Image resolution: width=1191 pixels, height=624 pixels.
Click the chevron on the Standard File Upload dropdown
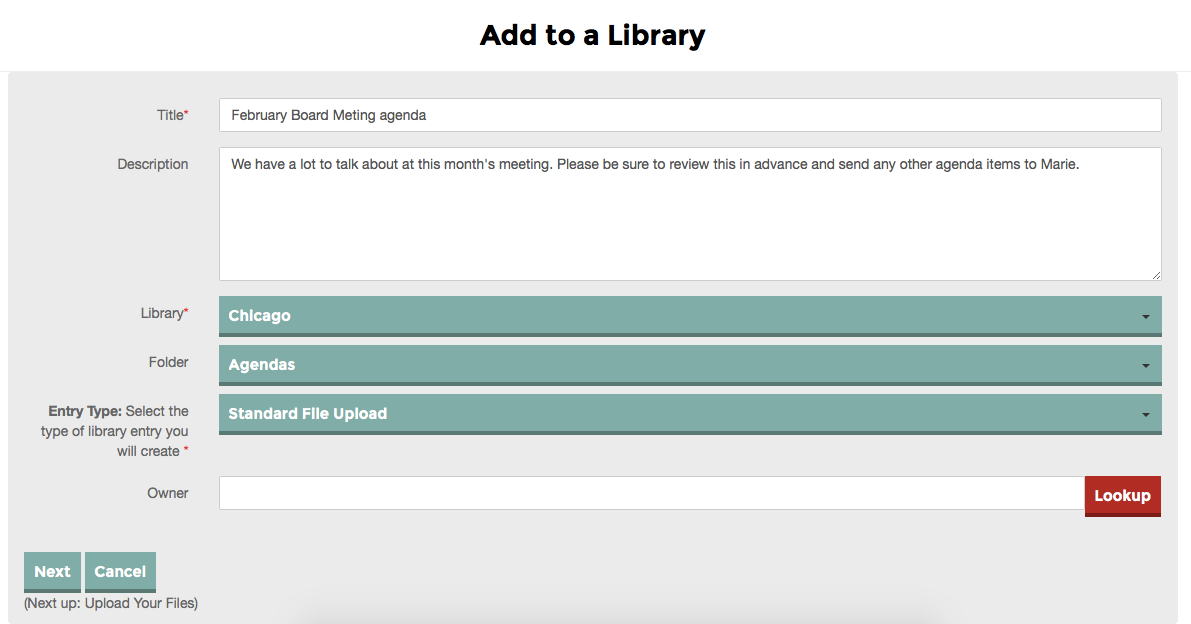[1146, 413]
